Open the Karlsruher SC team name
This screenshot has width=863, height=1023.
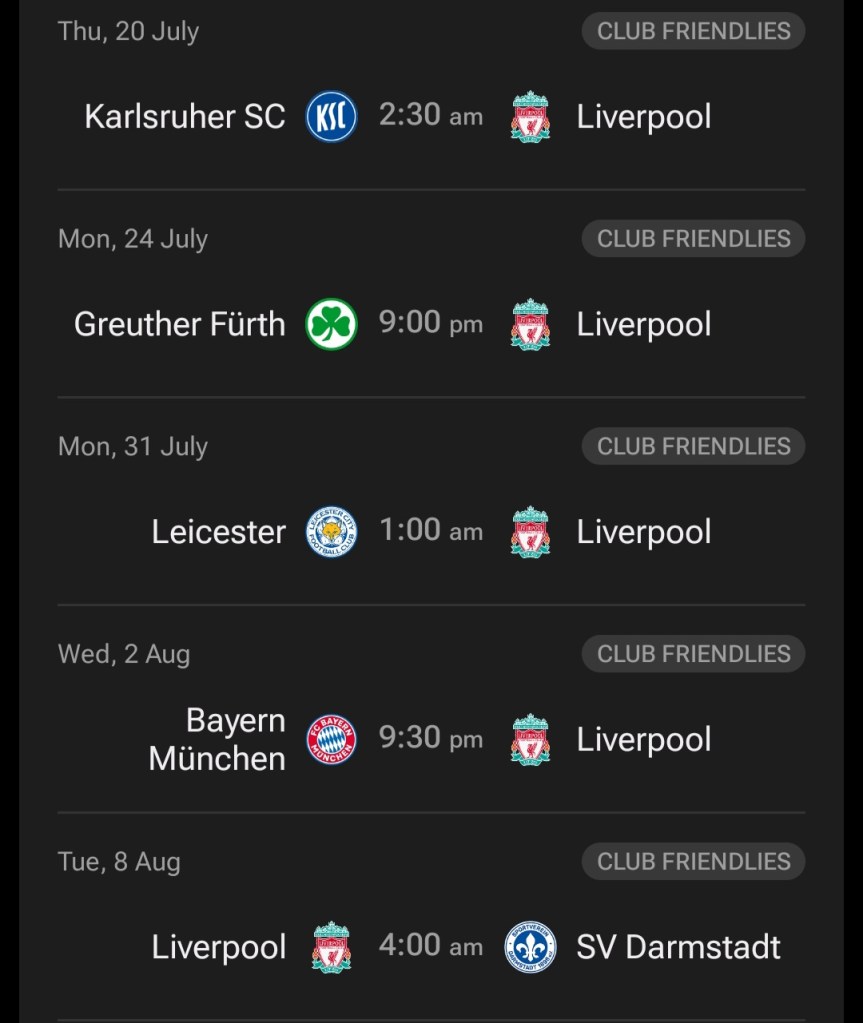(185, 116)
